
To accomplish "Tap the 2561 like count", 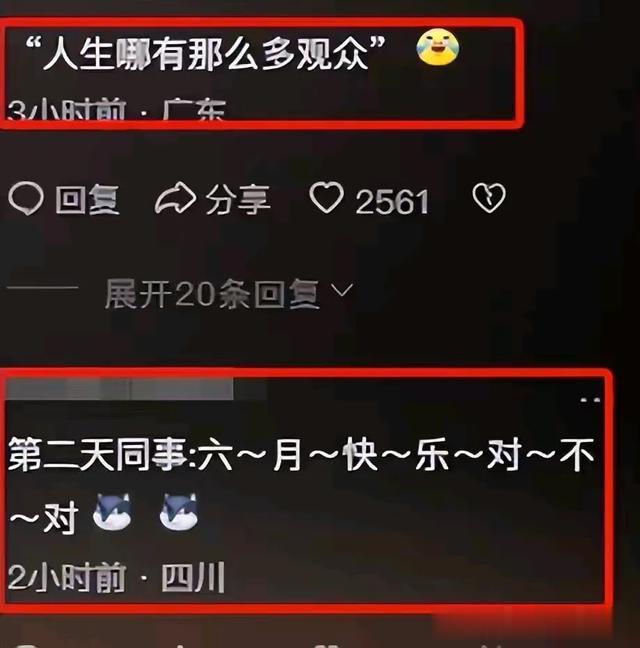I will tap(392, 202).
